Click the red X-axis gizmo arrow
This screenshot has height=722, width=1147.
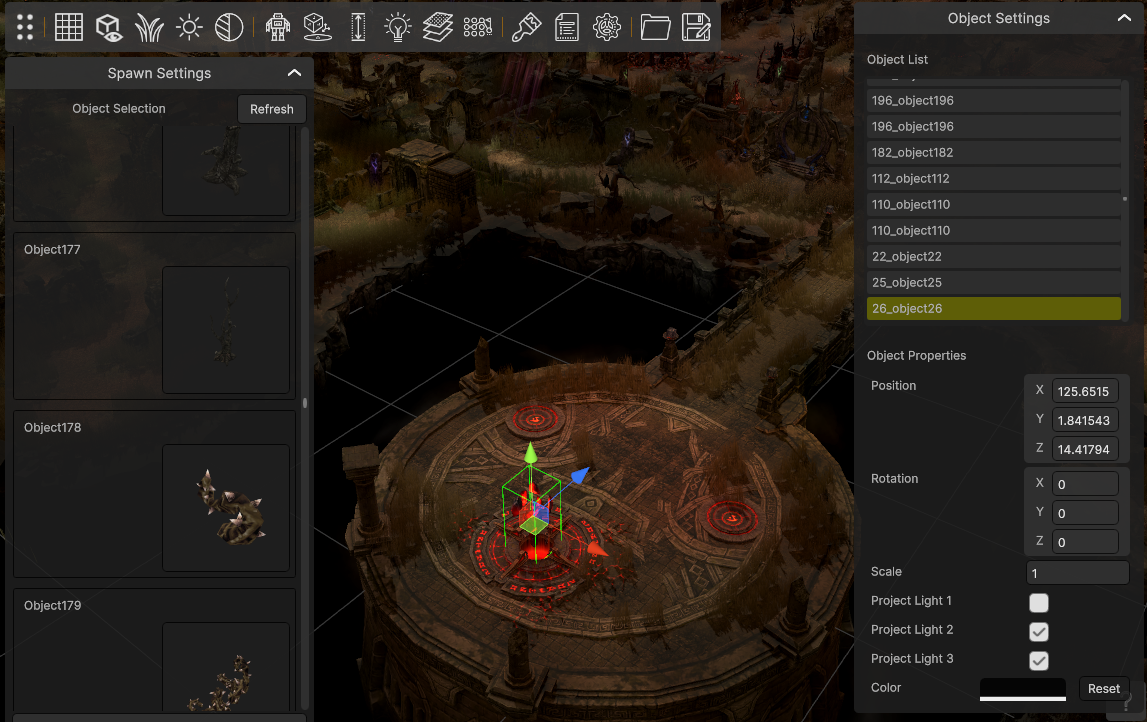(597, 549)
